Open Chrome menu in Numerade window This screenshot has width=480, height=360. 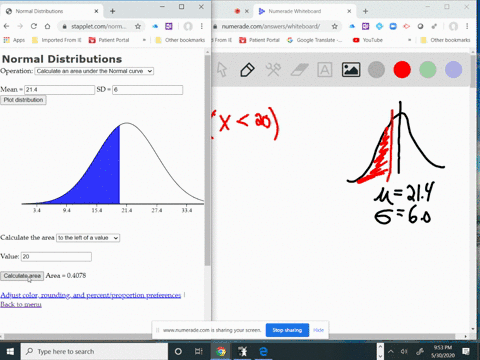[467, 26]
